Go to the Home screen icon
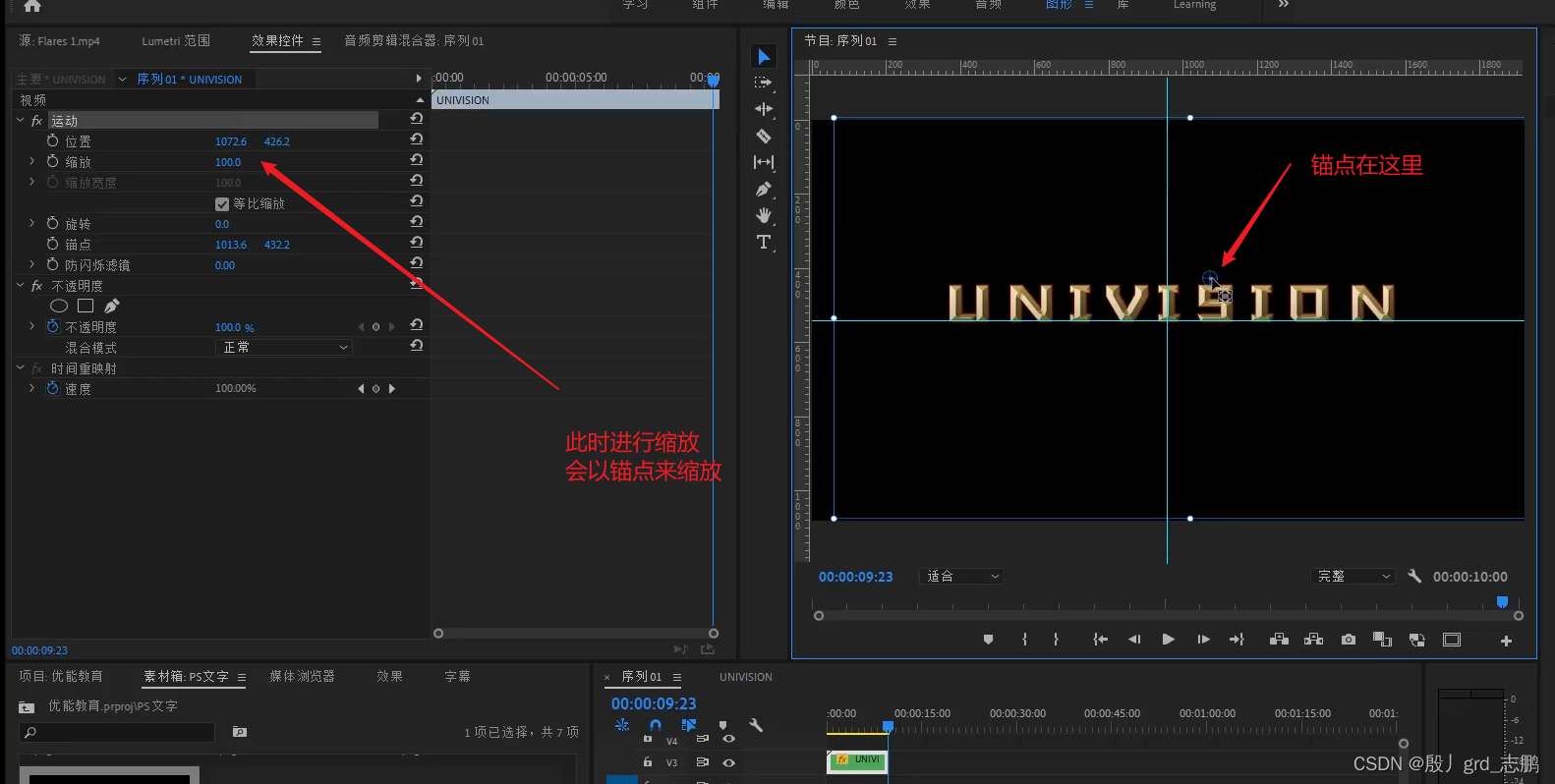This screenshot has height=784, width=1555. click(32, 6)
